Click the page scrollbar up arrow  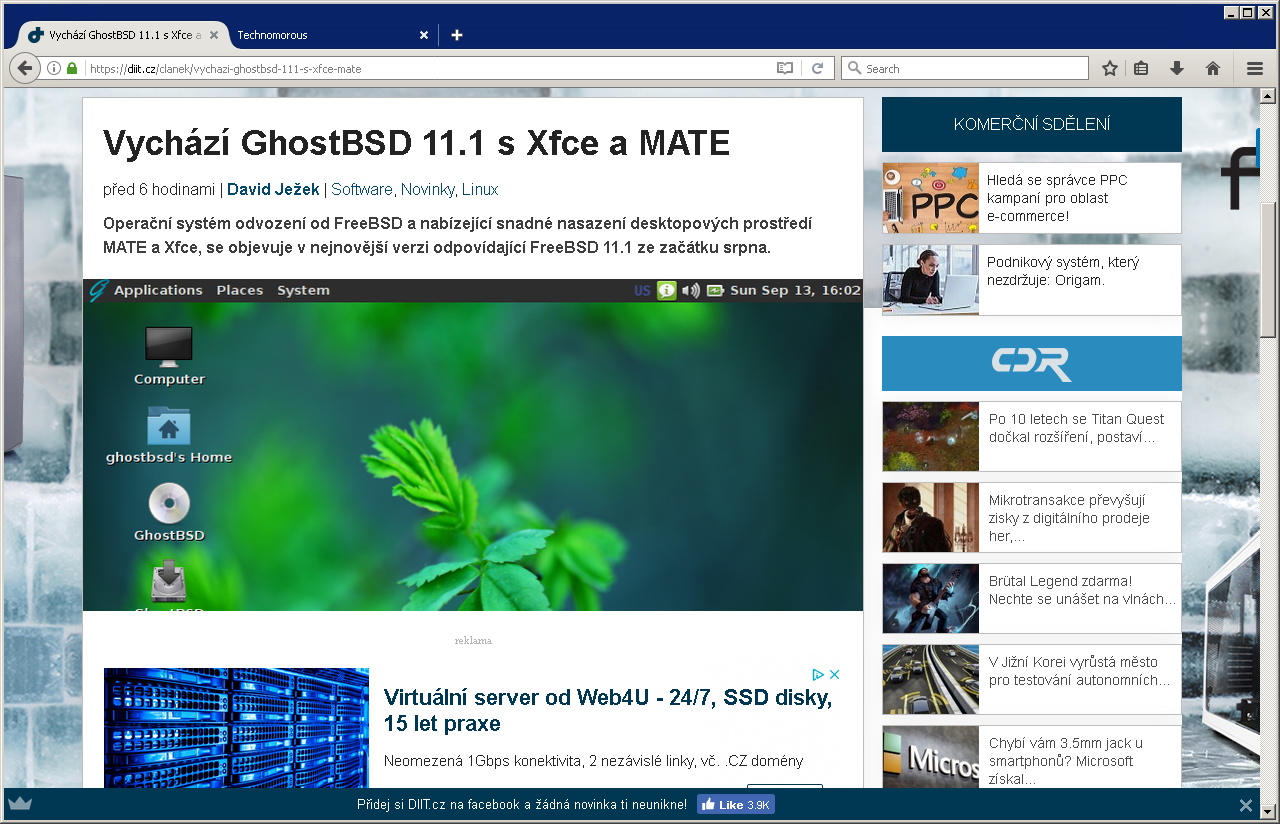(x=1268, y=97)
